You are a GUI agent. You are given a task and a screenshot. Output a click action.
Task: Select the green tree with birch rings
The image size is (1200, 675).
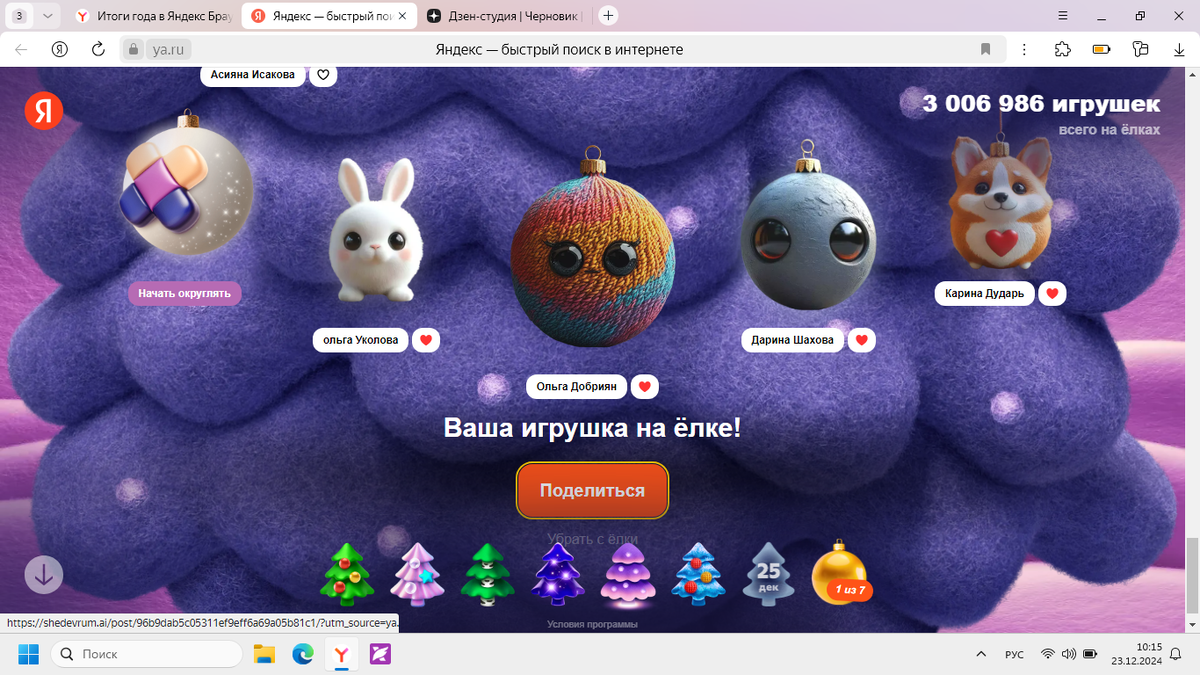click(x=487, y=574)
